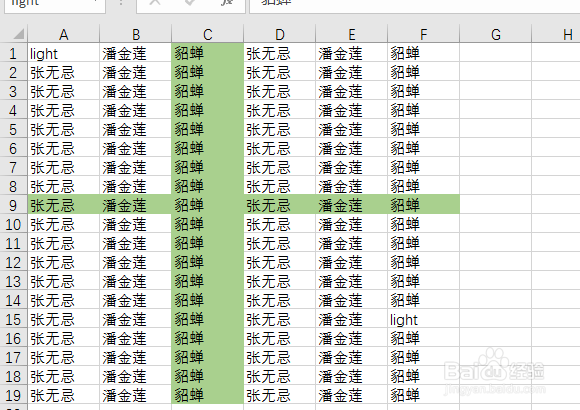The height and width of the screenshot is (410, 580).
Task: Select row 15 header
Action: [x=14, y=319]
